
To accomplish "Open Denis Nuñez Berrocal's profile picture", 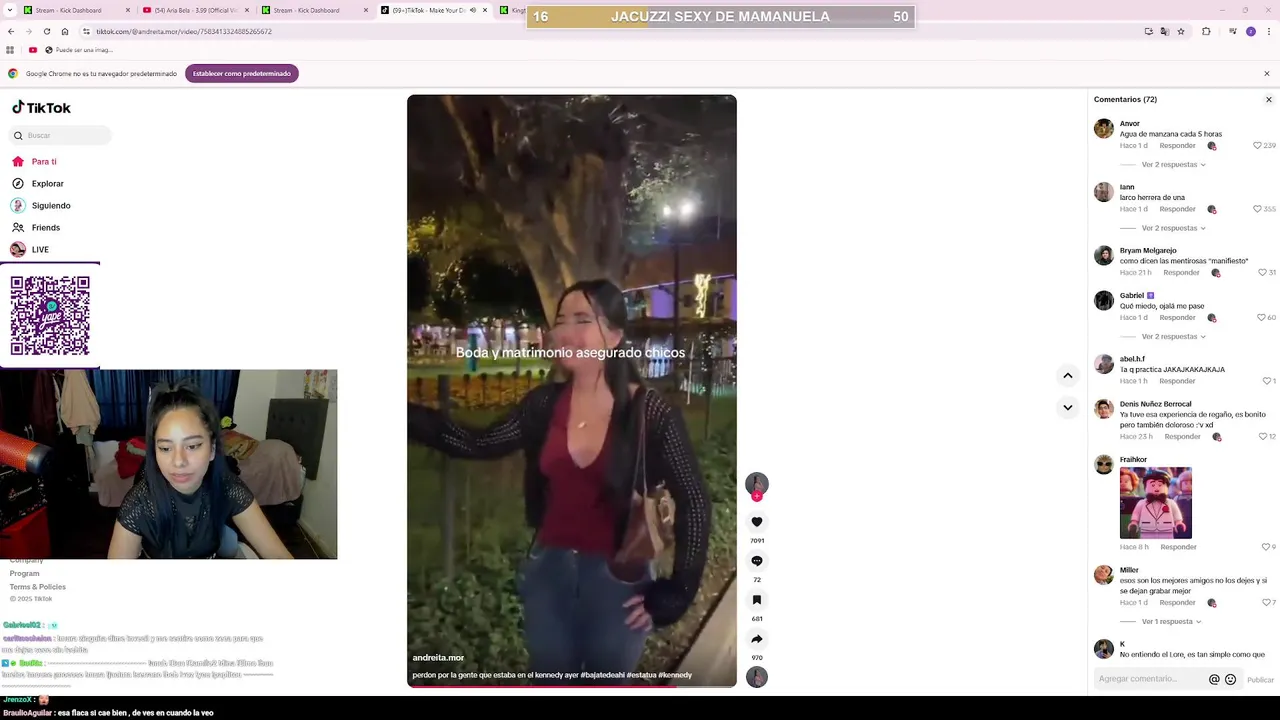I will 1104,408.
